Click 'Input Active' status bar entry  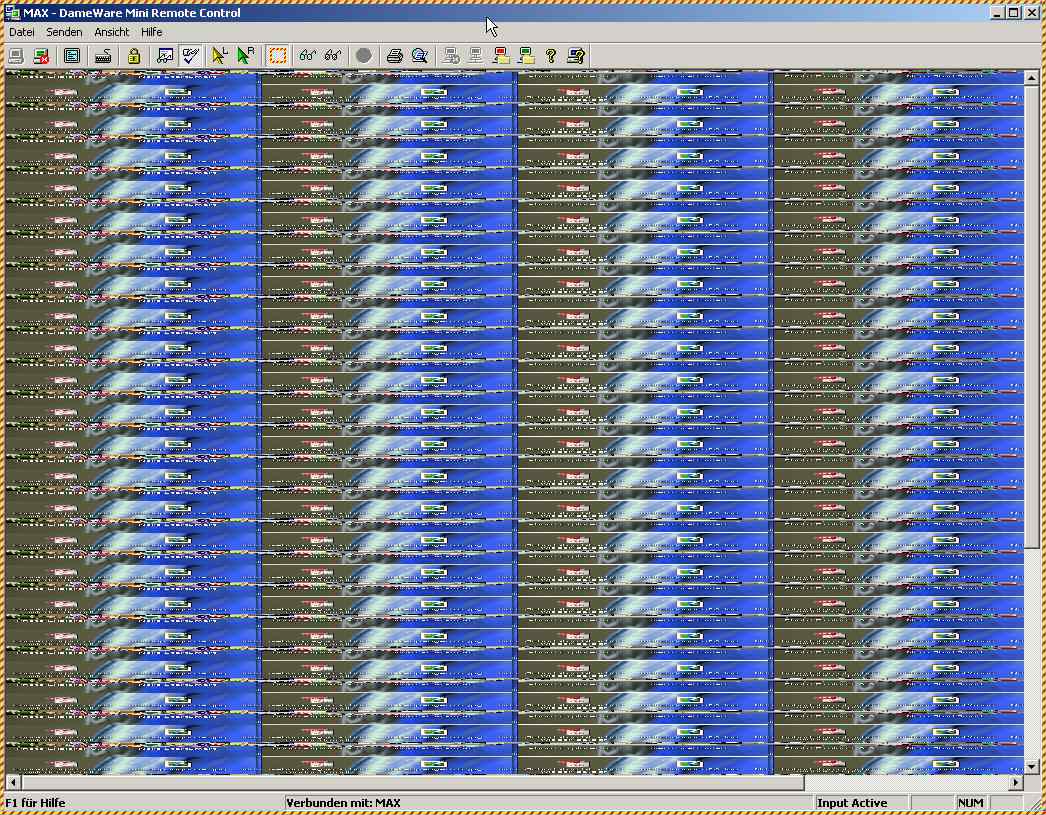click(852, 803)
